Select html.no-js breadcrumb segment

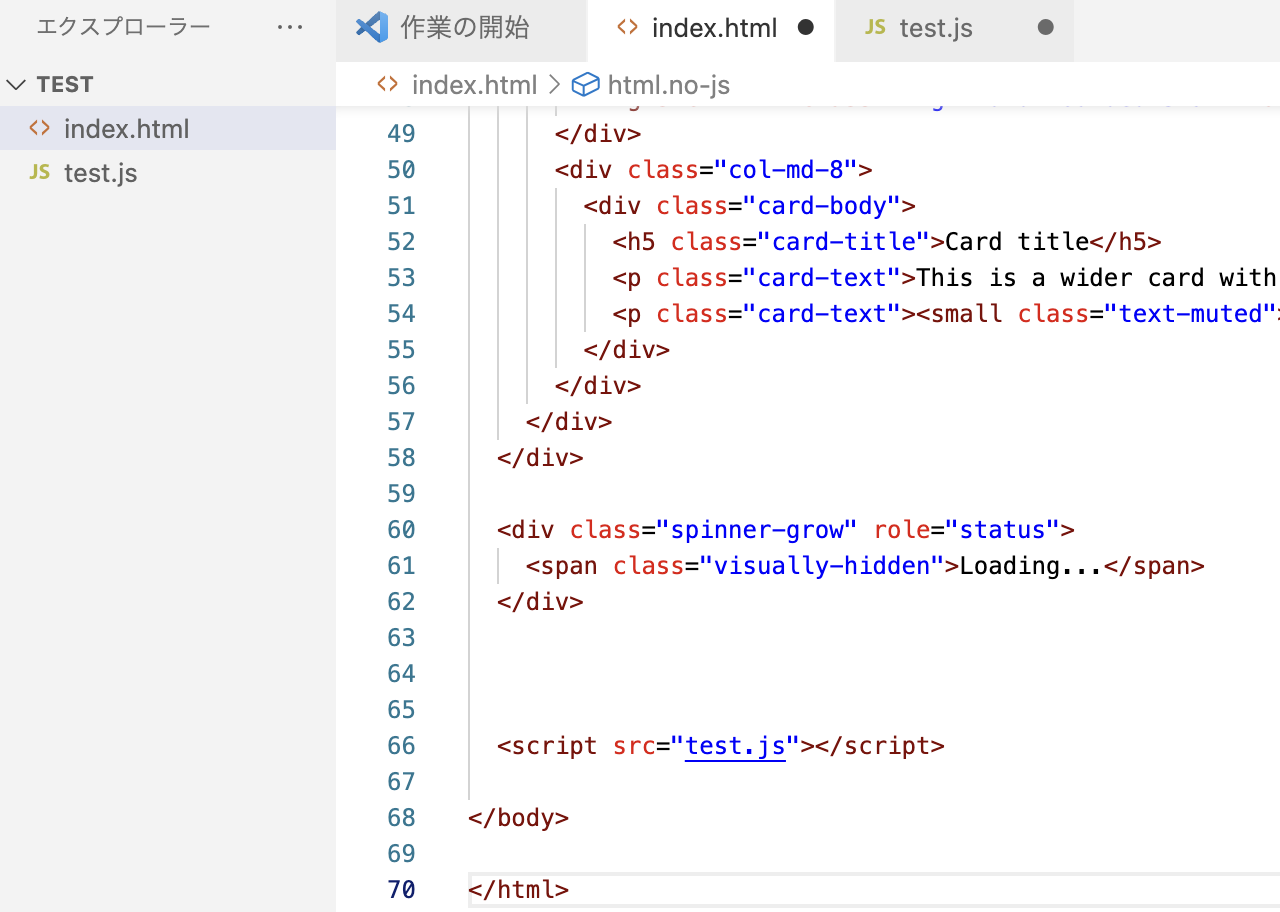[x=668, y=85]
